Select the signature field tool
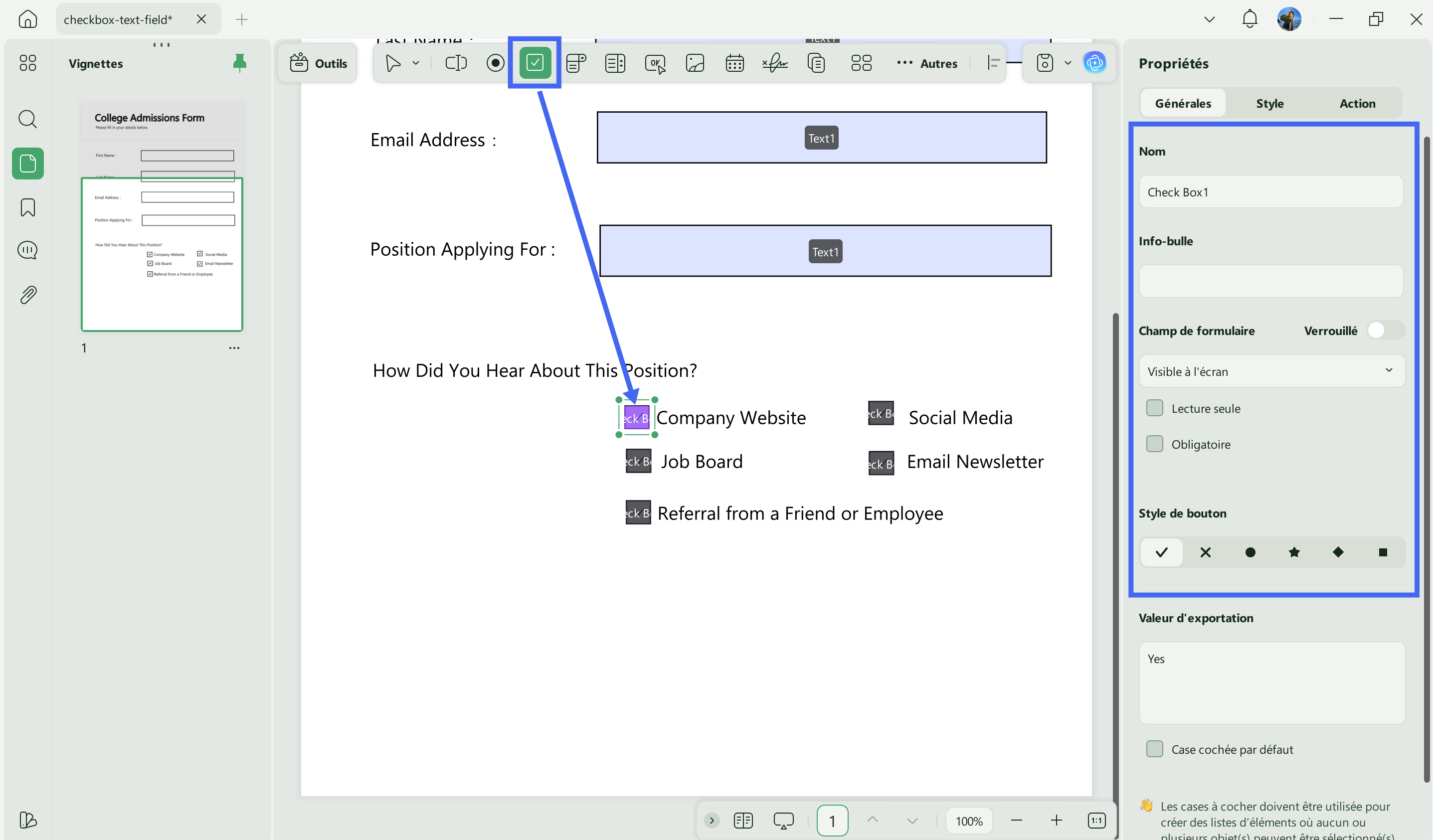1433x840 pixels. [x=774, y=62]
